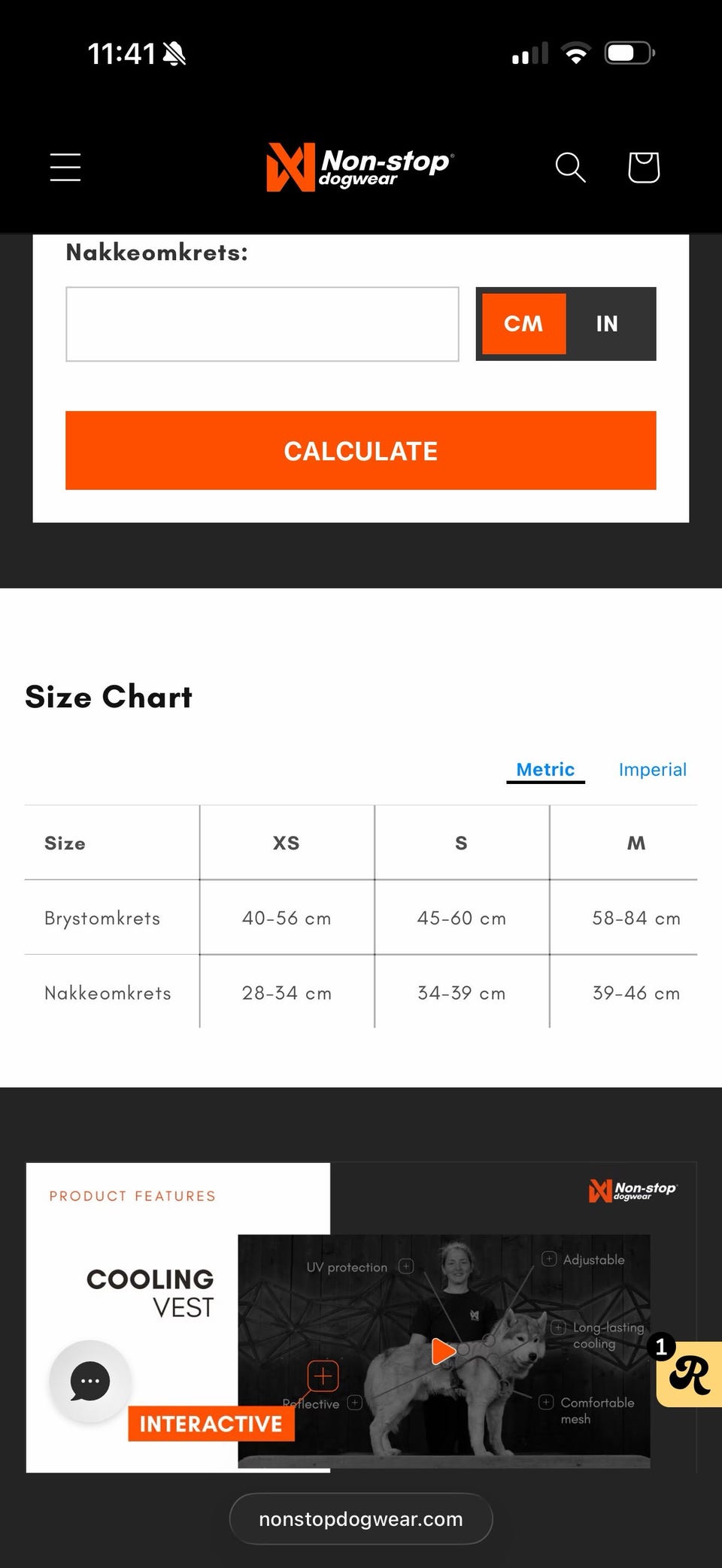
Task: Tap the Comfortable mesh plus icon
Action: tap(546, 1402)
